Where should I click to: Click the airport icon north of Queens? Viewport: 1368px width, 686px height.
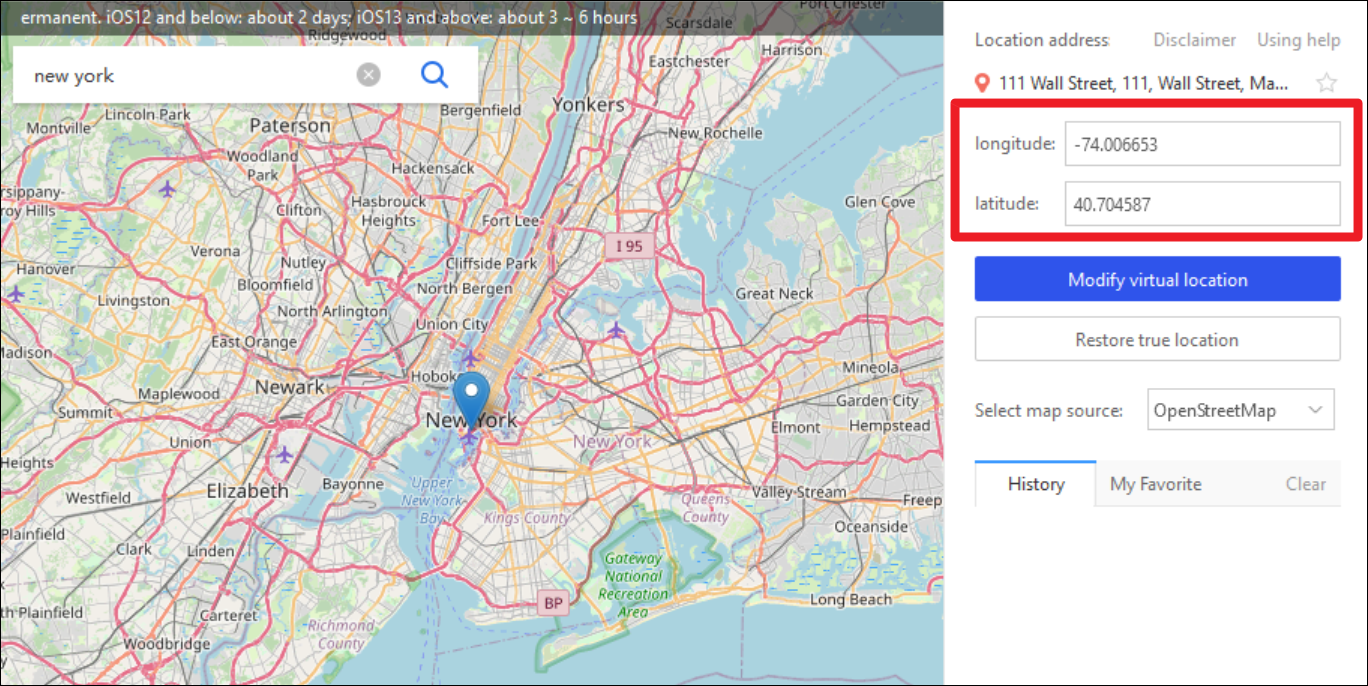click(616, 329)
